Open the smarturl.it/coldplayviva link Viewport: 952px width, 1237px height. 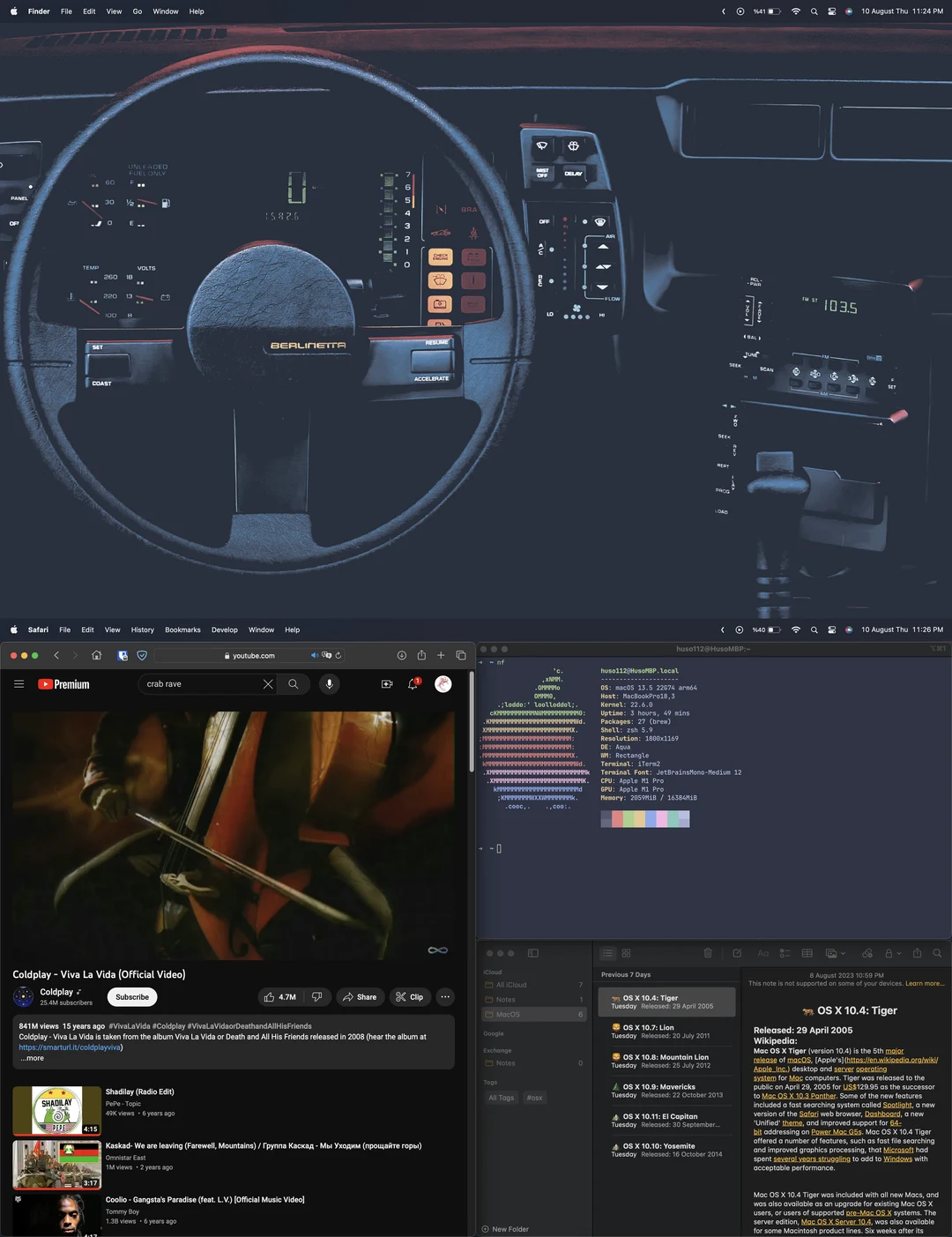point(71,1047)
